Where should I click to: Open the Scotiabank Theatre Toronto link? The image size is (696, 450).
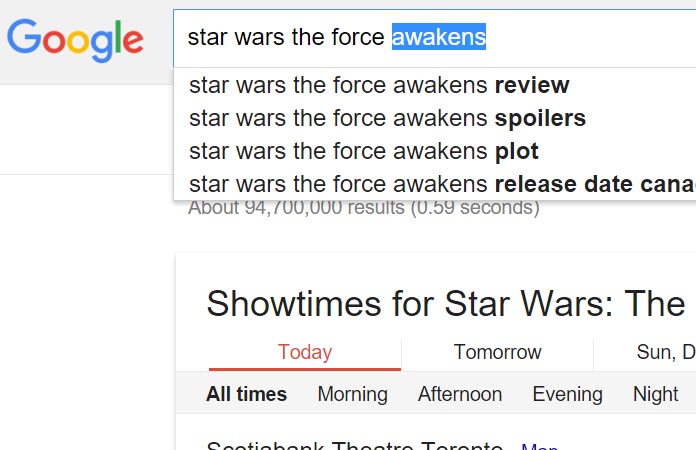[354, 445]
